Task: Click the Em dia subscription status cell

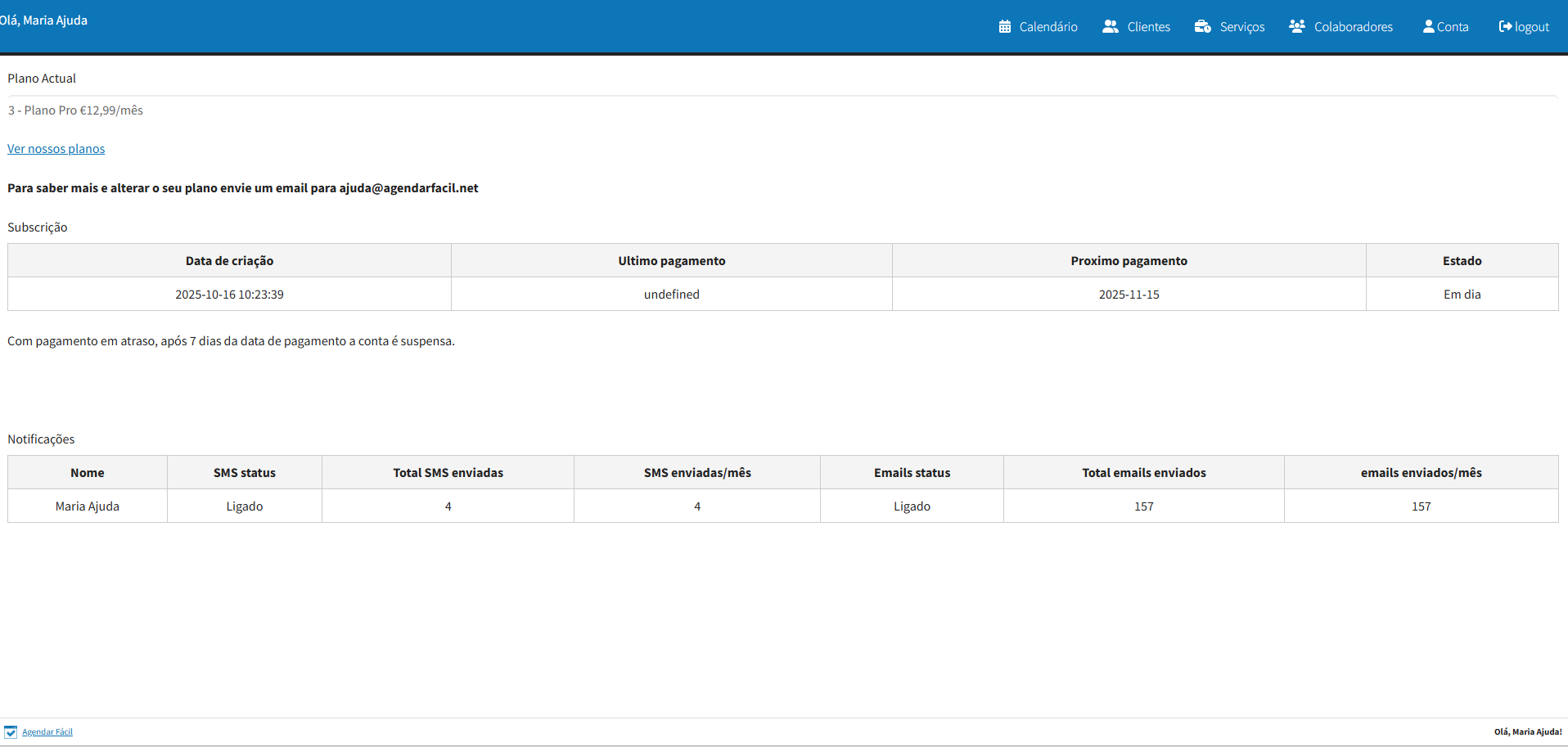Action: click(1462, 295)
